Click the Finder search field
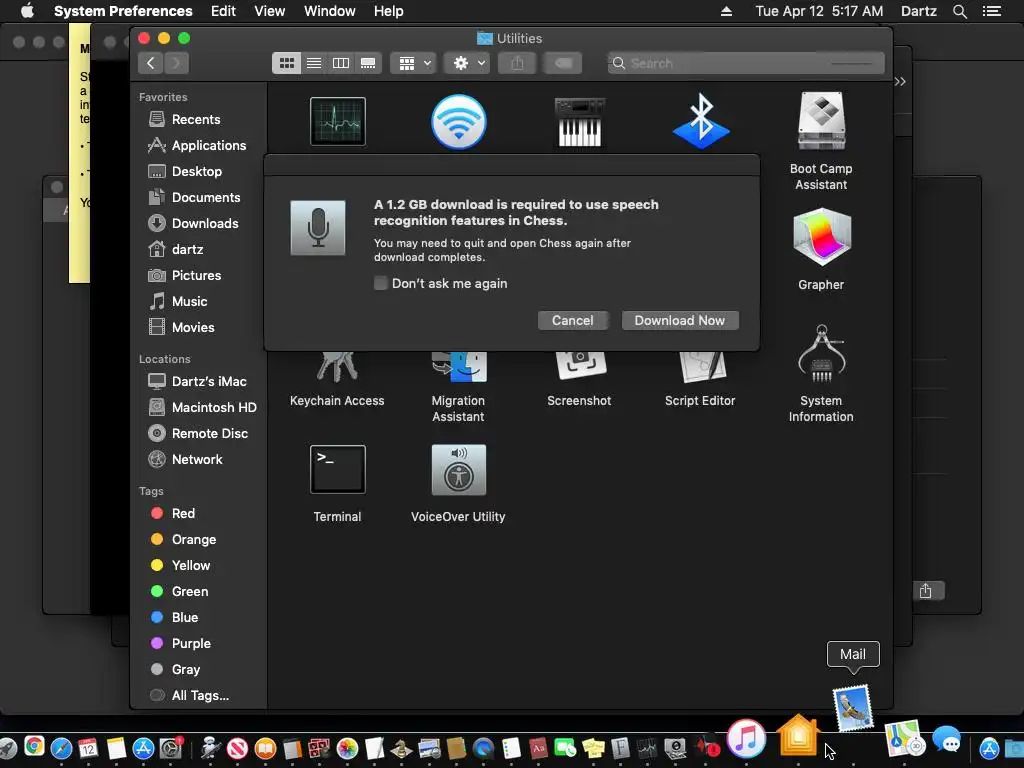1024x768 pixels. pos(746,63)
